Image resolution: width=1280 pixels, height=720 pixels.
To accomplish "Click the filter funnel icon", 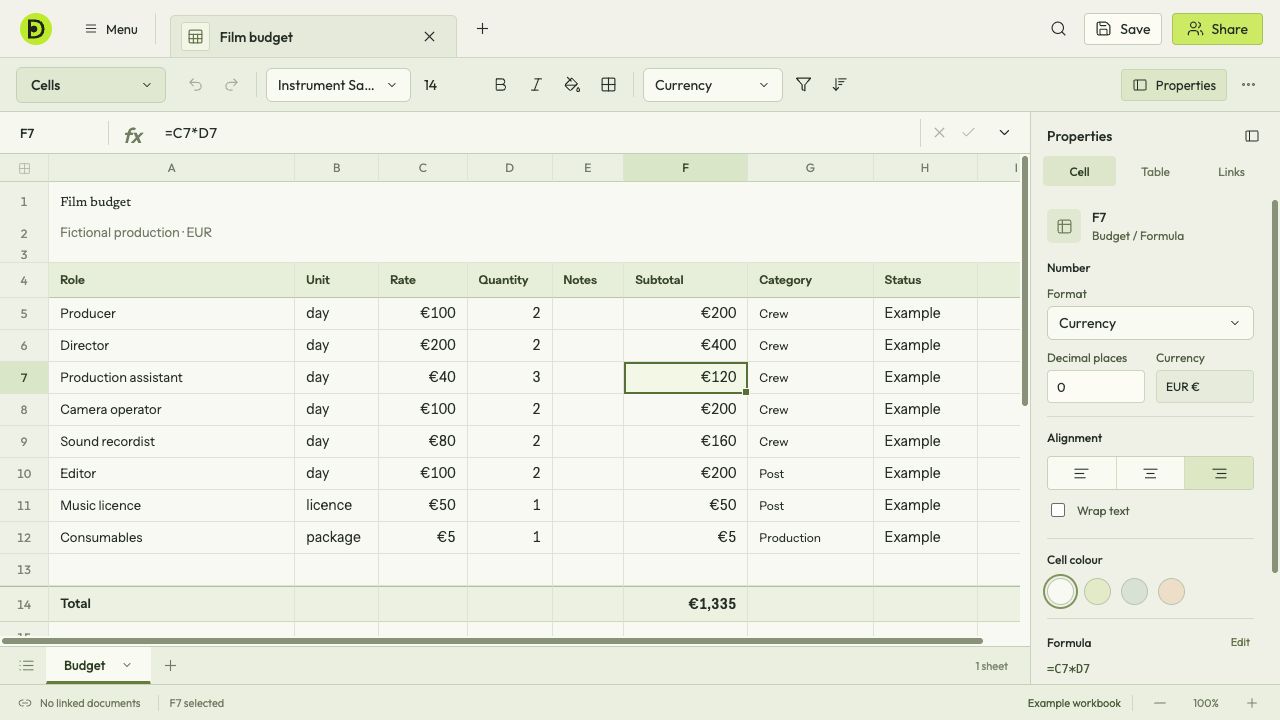I will (803, 85).
